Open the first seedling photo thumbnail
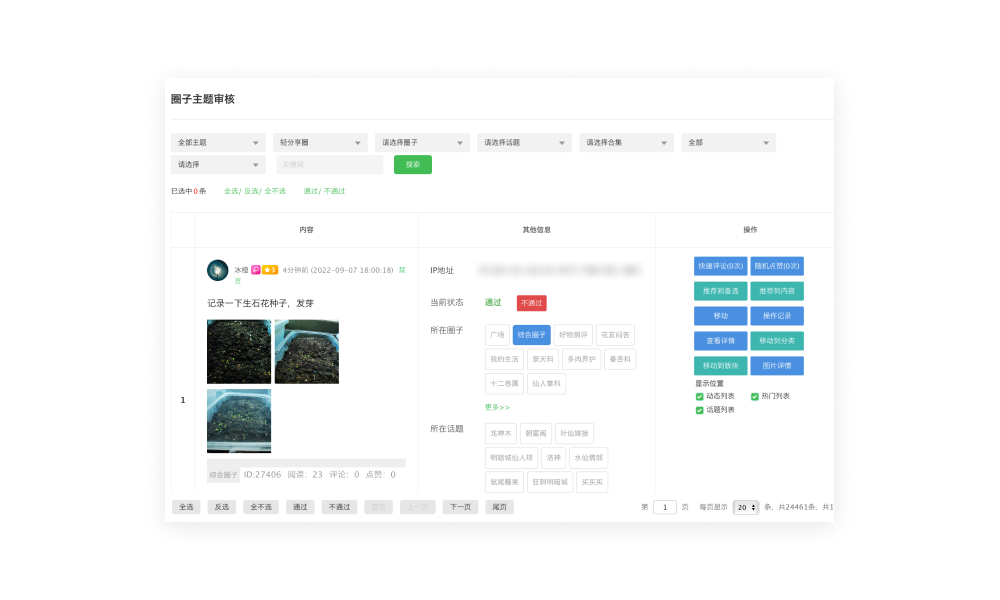Screen dimensions: 1000x600 pyautogui.click(x=239, y=352)
